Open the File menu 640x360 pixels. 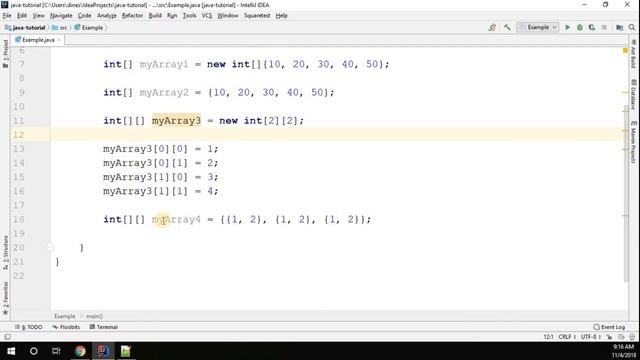tap(7, 16)
